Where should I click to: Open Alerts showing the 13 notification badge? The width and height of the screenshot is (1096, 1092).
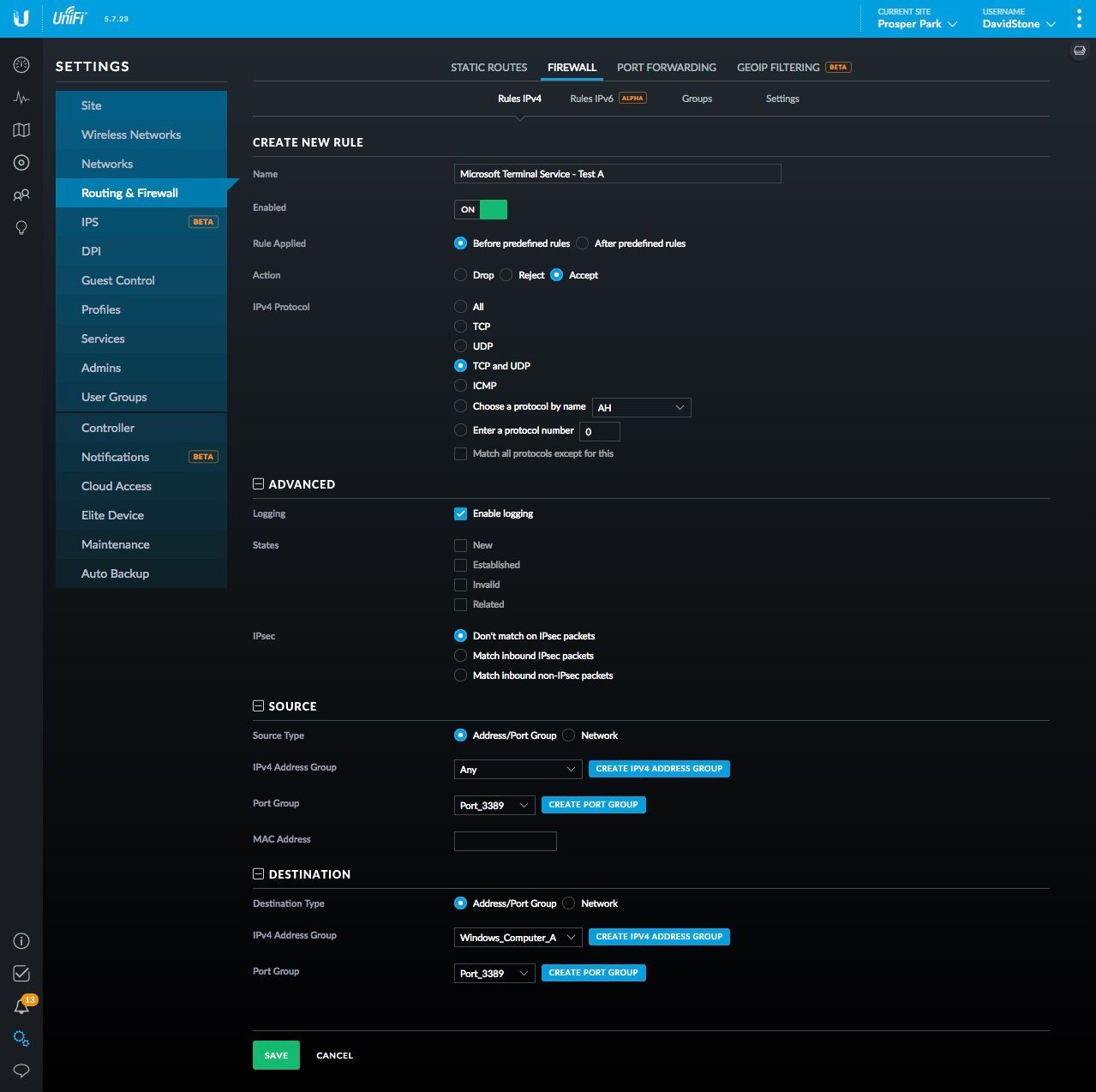coord(21,1005)
